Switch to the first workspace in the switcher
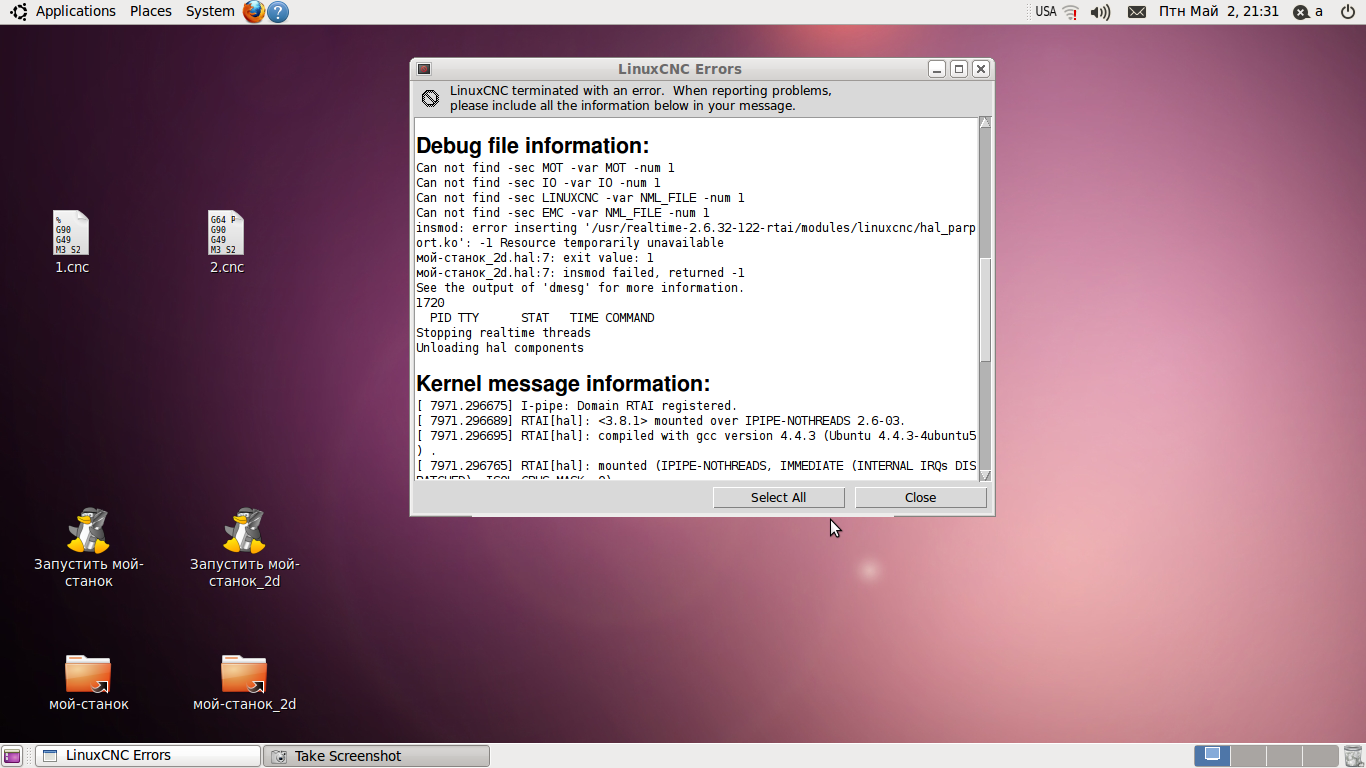The image size is (1366, 768). coord(1213,756)
